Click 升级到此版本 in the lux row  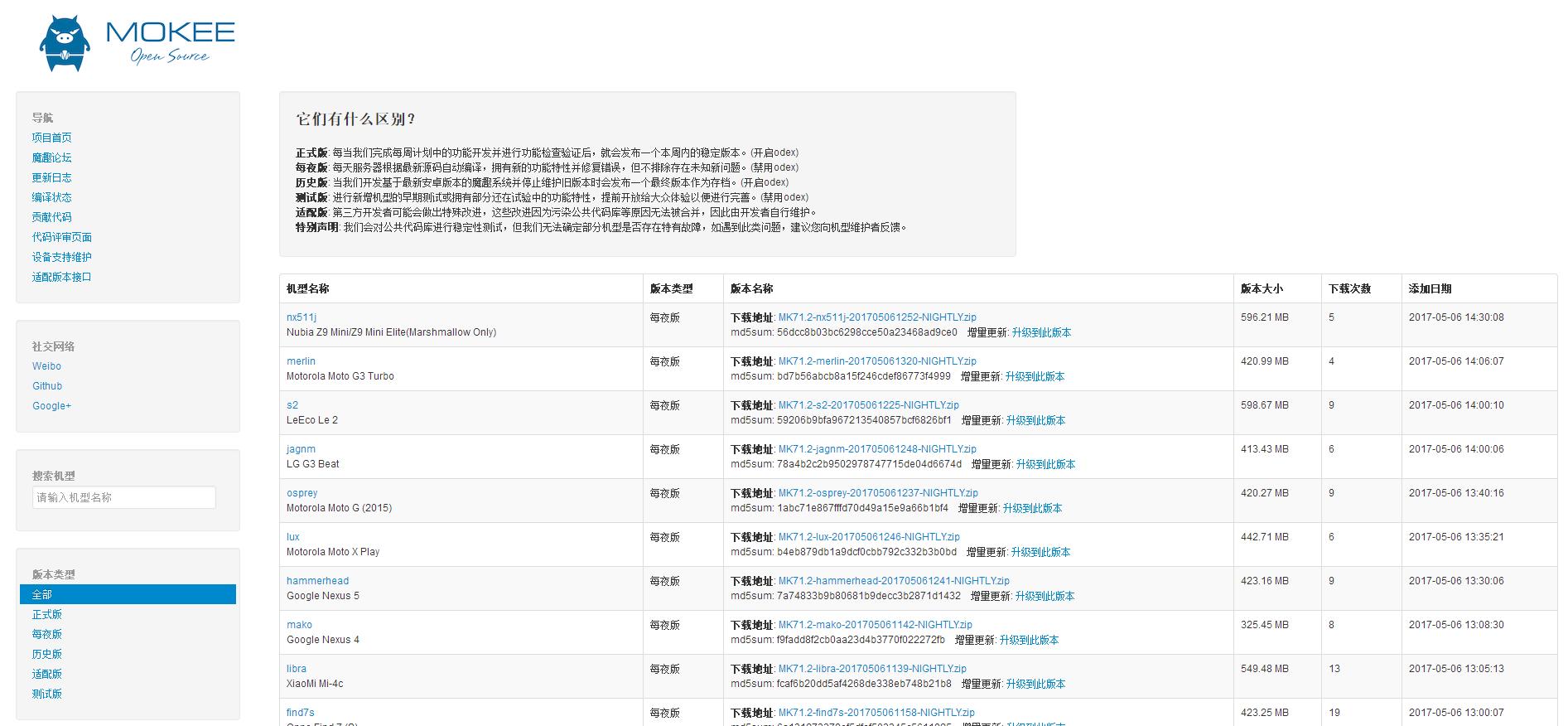pos(1040,552)
